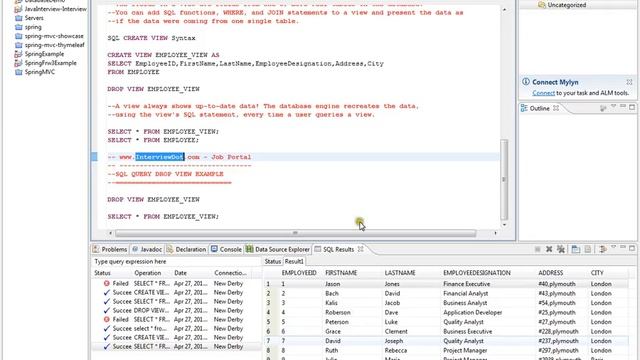
Task: Open the Outline view menu
Action: [613, 107]
